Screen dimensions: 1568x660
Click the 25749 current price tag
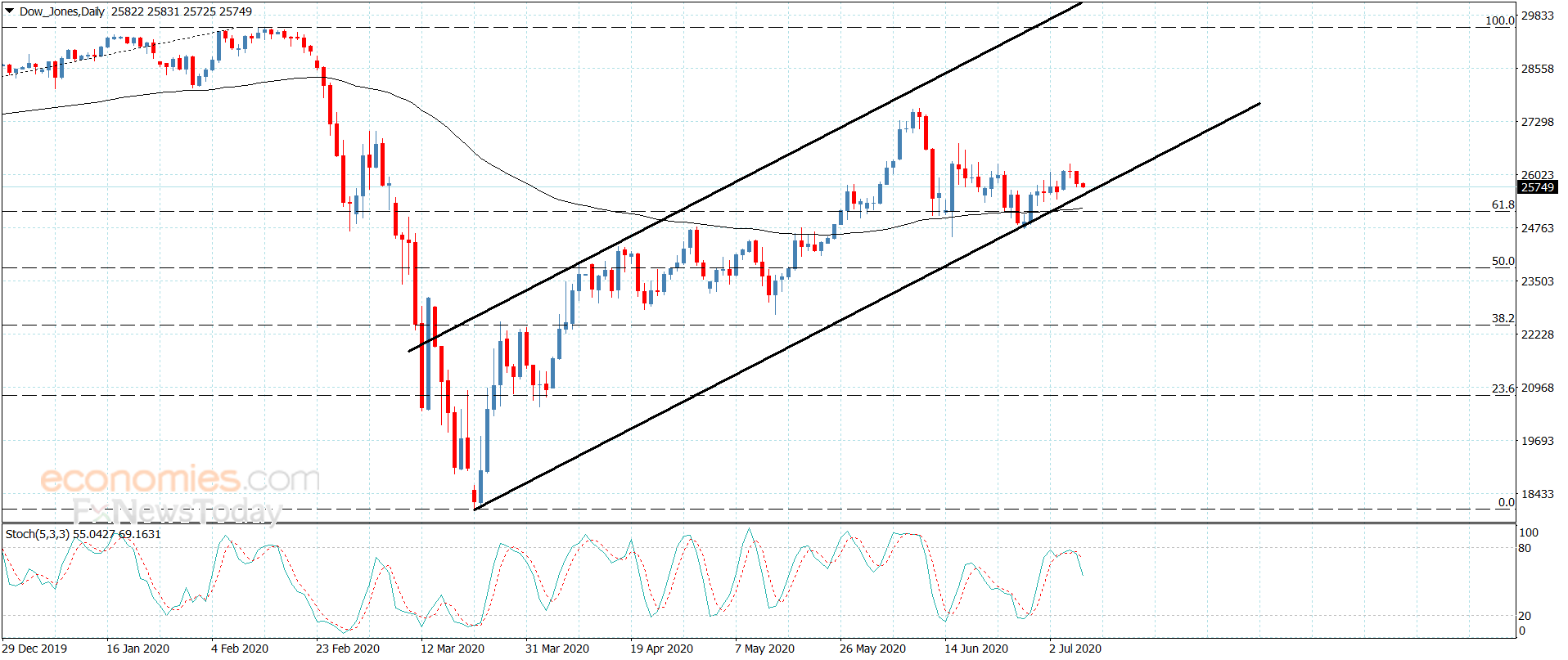point(1537,187)
